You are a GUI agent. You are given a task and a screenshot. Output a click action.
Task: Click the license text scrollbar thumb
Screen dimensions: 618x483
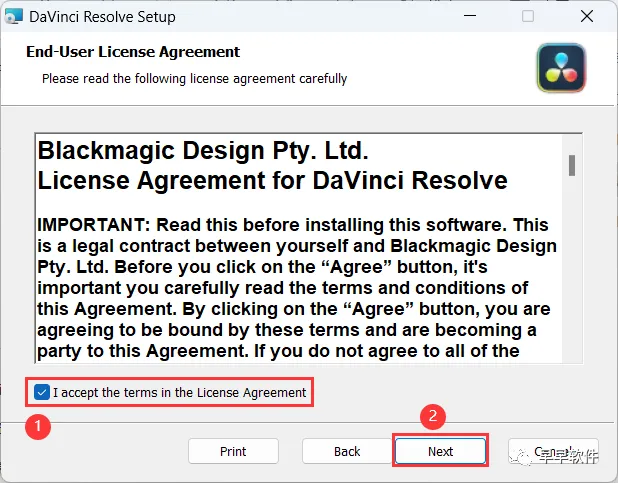572,165
